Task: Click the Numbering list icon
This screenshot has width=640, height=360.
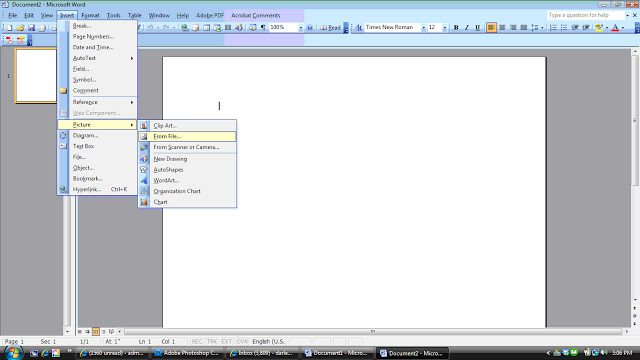Action: [553, 27]
